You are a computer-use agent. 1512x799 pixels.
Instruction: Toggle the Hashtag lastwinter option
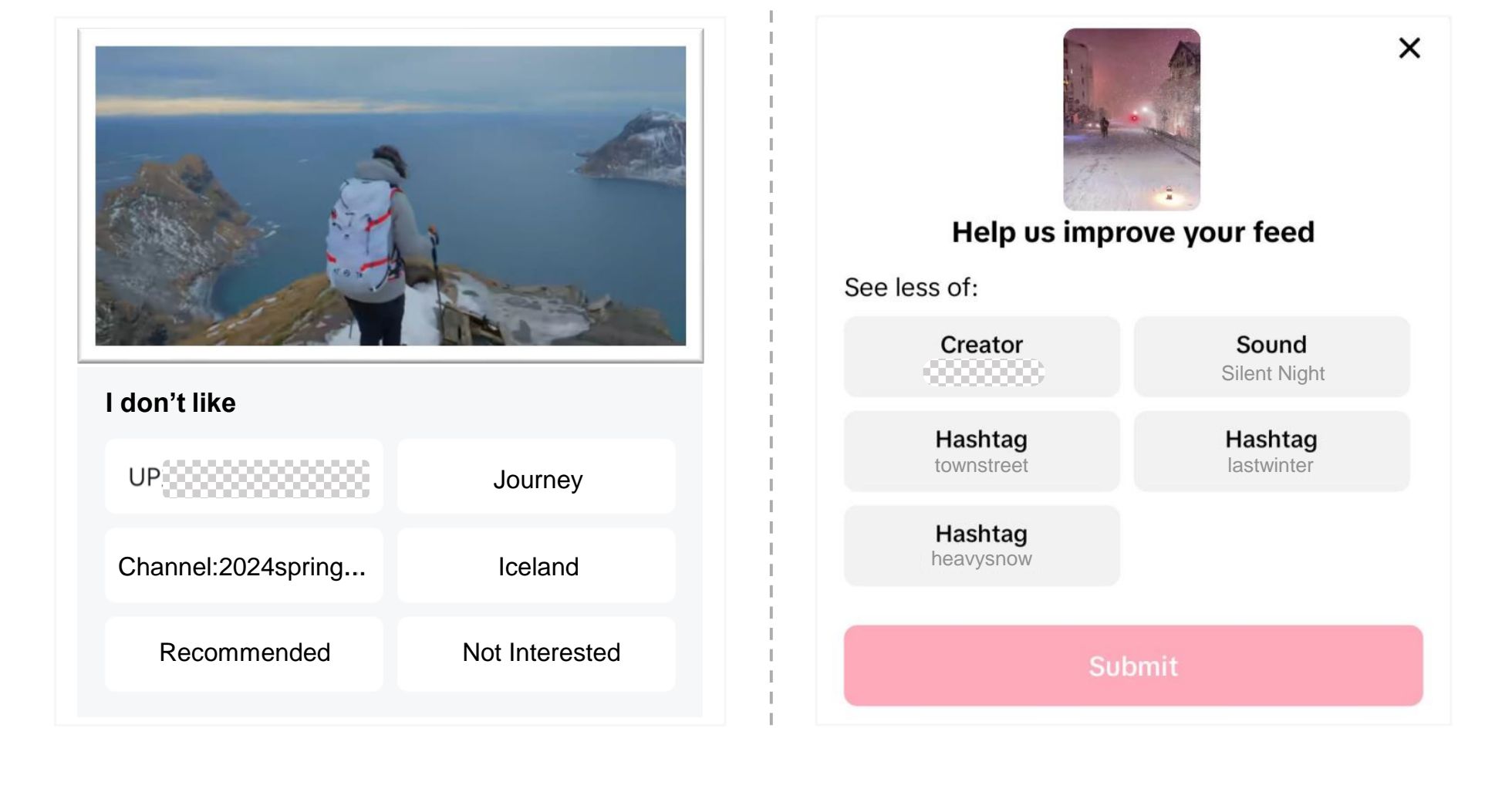1271,451
